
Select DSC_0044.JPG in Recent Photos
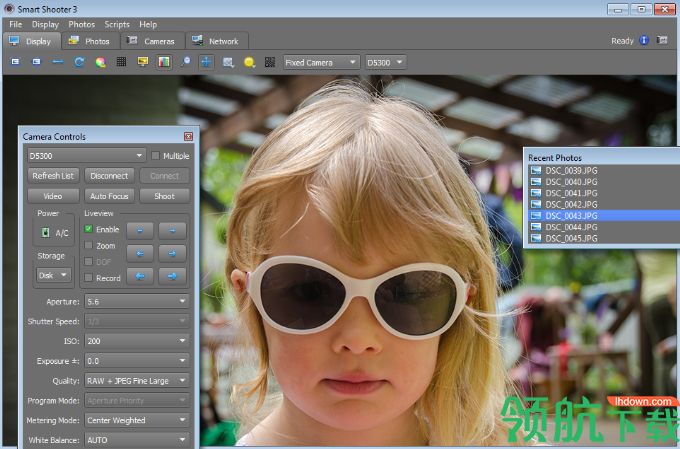coord(604,226)
